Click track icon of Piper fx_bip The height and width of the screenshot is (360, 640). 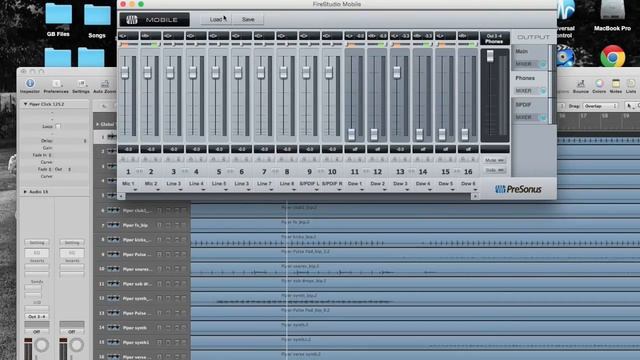click(x=113, y=225)
